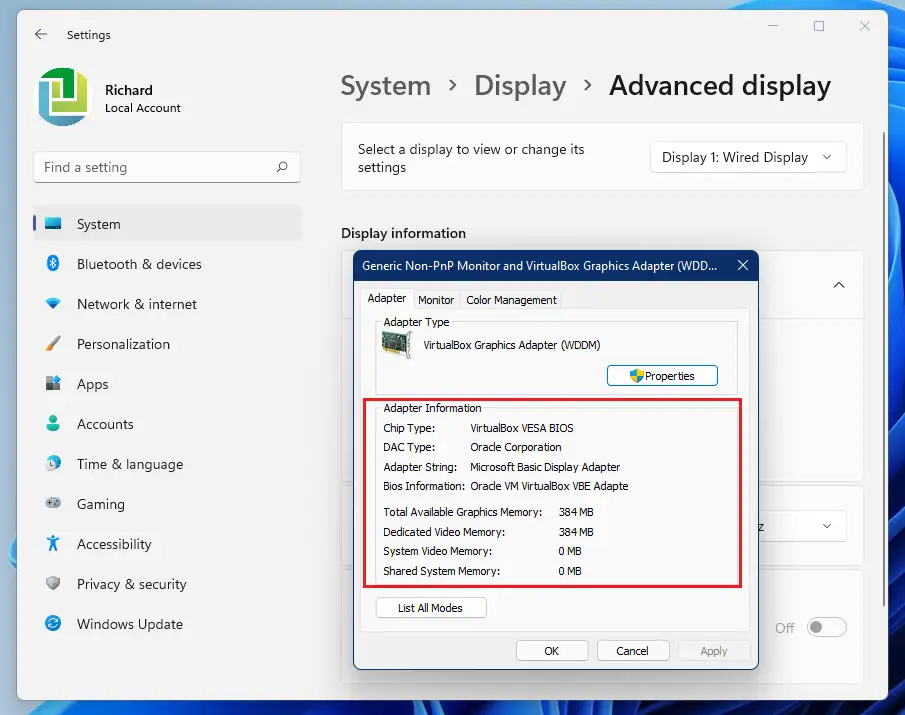Open Time & language settings
The image size is (905, 715).
167,464
